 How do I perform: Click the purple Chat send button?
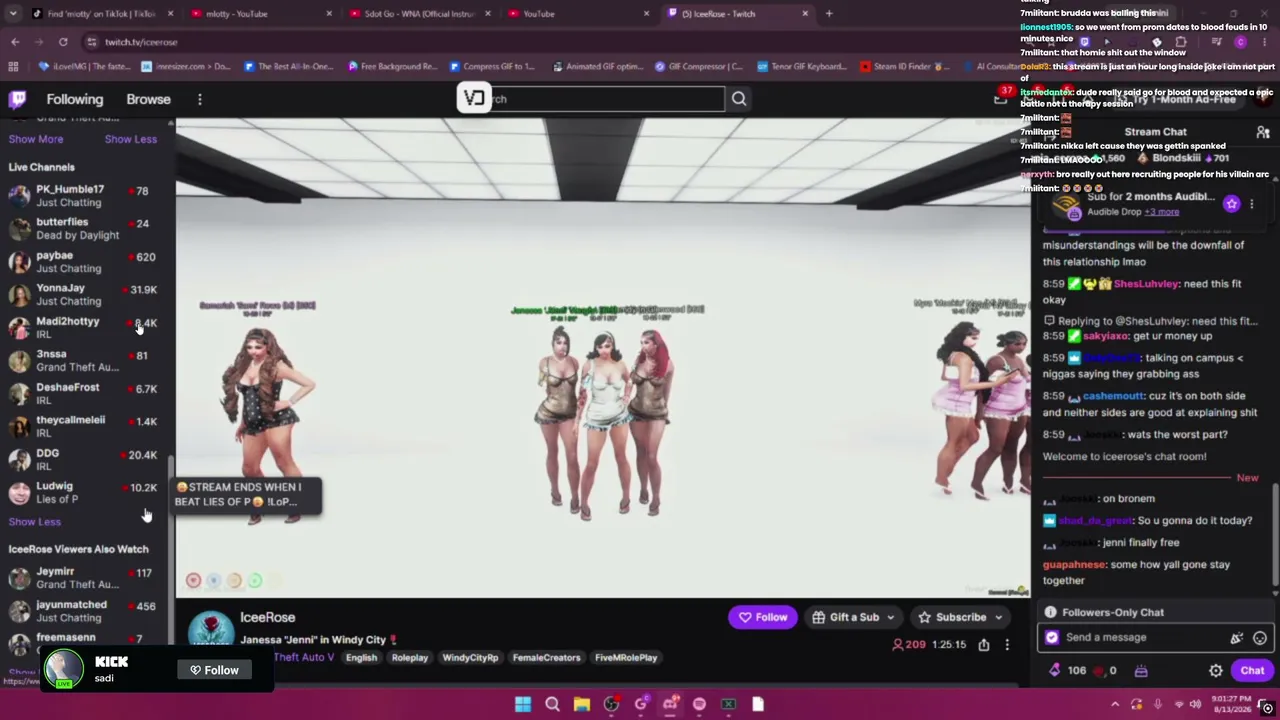tap(1252, 671)
